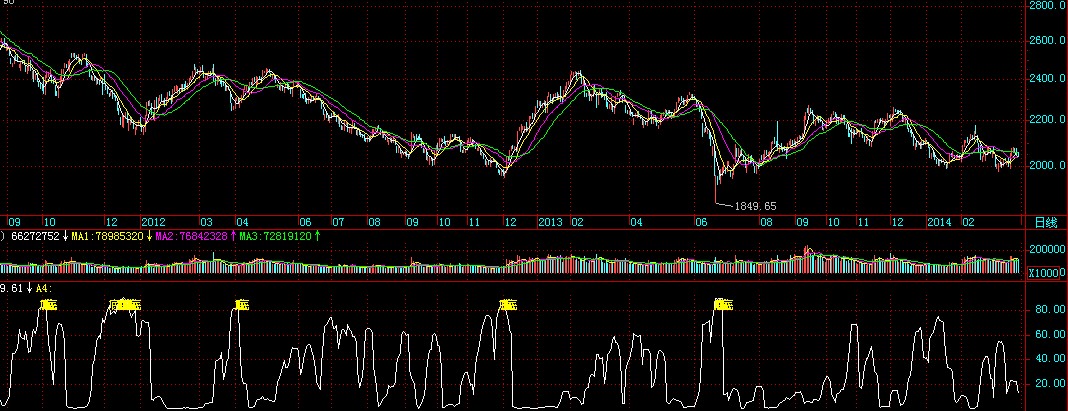
Task: Click the MA3:72819120 green label
Action: 276,237
